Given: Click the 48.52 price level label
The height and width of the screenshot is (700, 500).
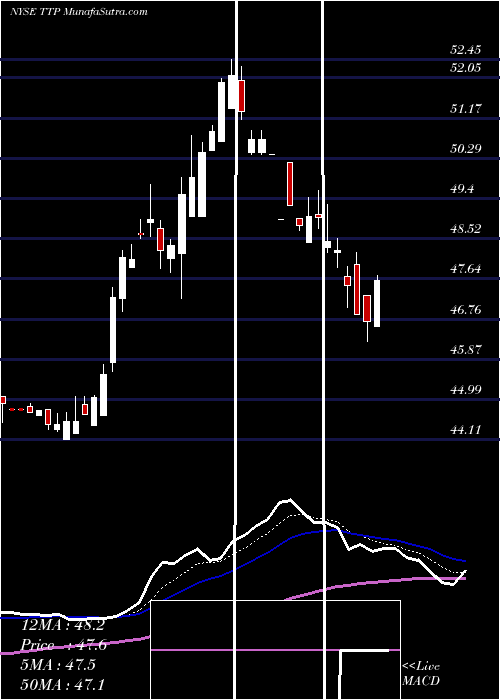Looking at the screenshot, I should click(x=466, y=229).
